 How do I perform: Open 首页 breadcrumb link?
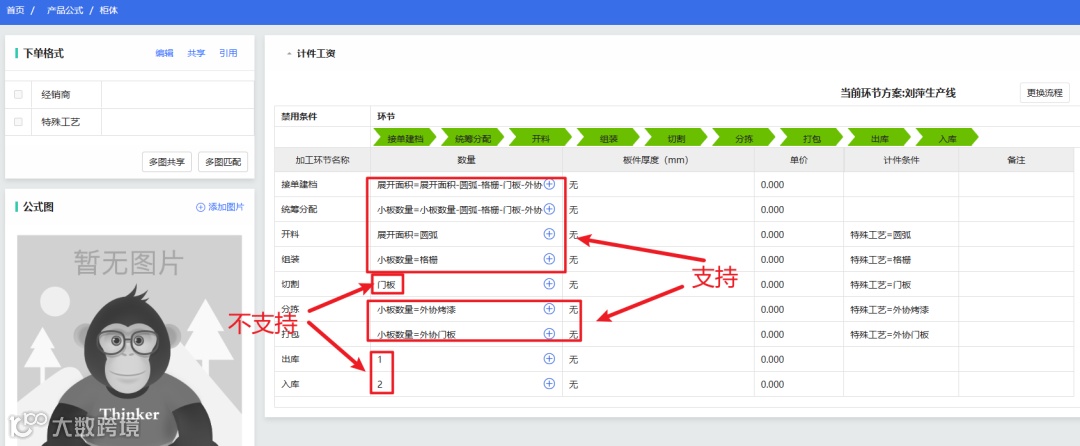point(15,11)
